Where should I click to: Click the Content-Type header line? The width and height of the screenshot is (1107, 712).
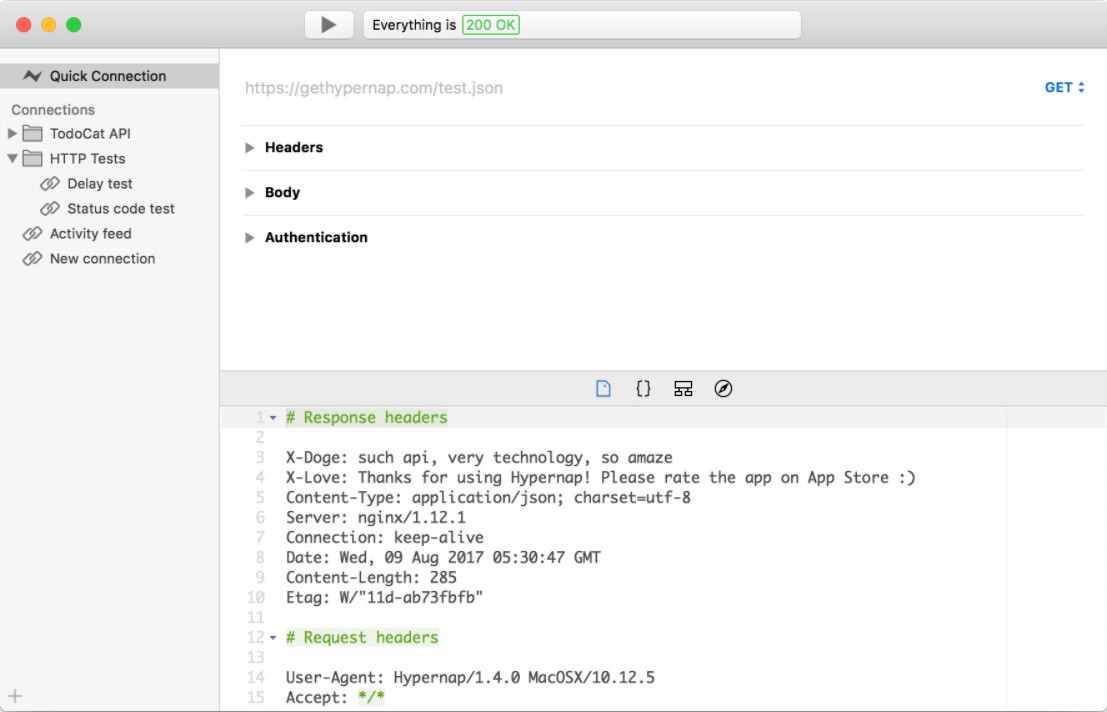coord(489,498)
